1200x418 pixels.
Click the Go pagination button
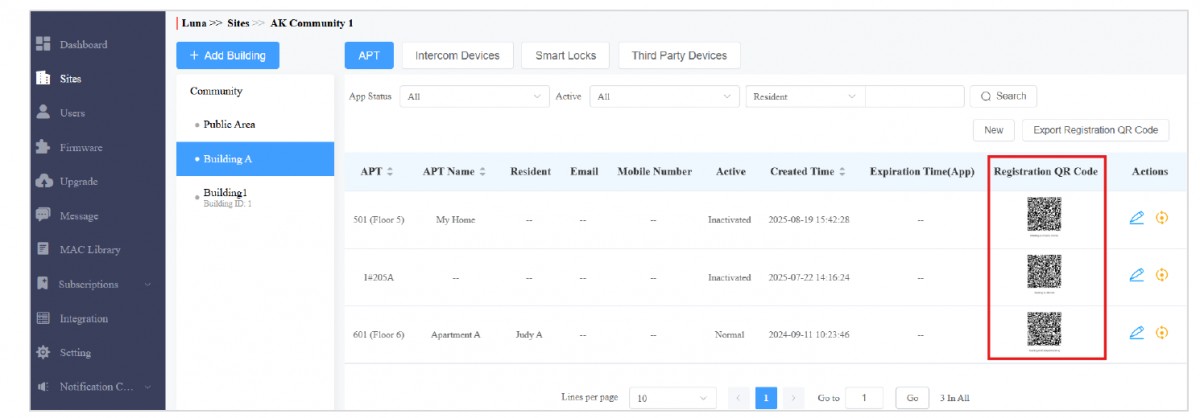click(x=911, y=398)
